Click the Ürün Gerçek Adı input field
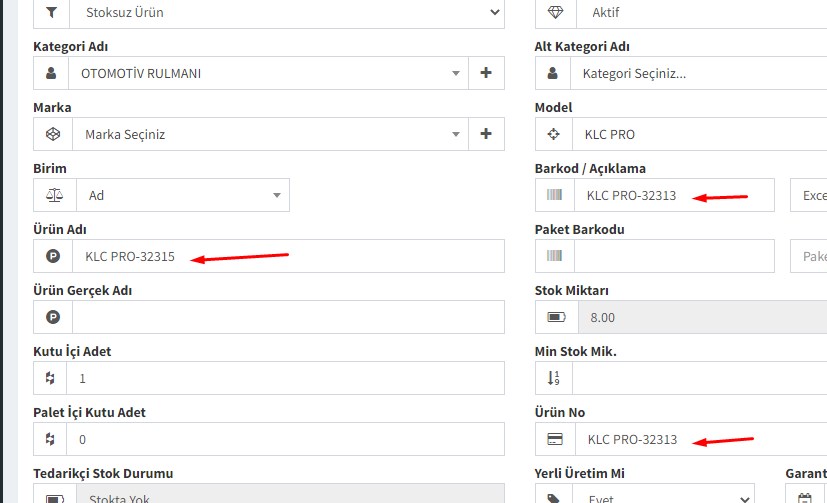 point(288,317)
